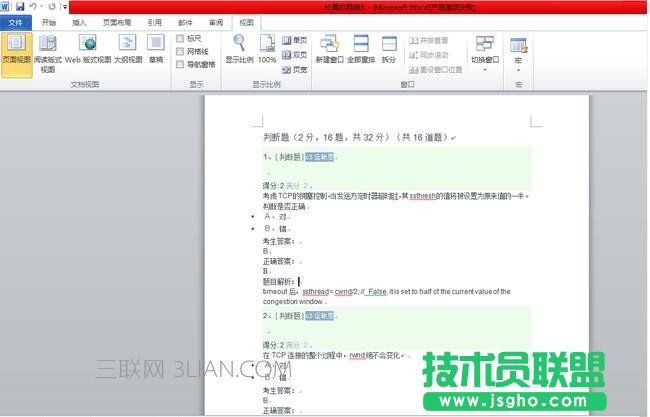Click 重设窗口位置 (Reset Window Position)
This screenshot has height=417, width=650.
tap(435, 70)
